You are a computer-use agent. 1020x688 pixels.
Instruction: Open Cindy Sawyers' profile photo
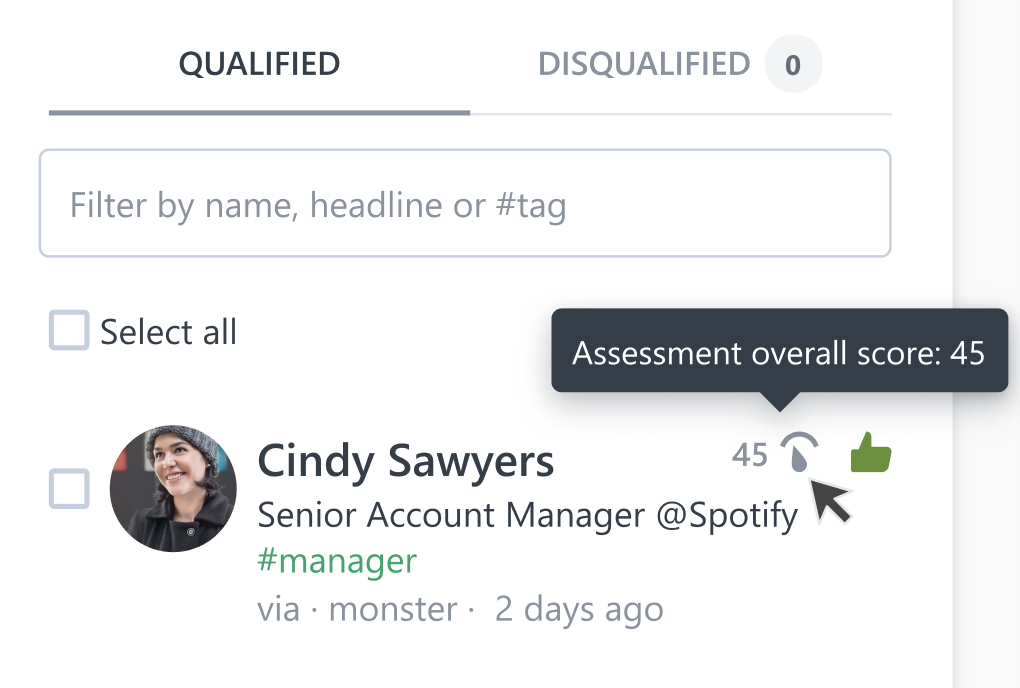(173, 488)
